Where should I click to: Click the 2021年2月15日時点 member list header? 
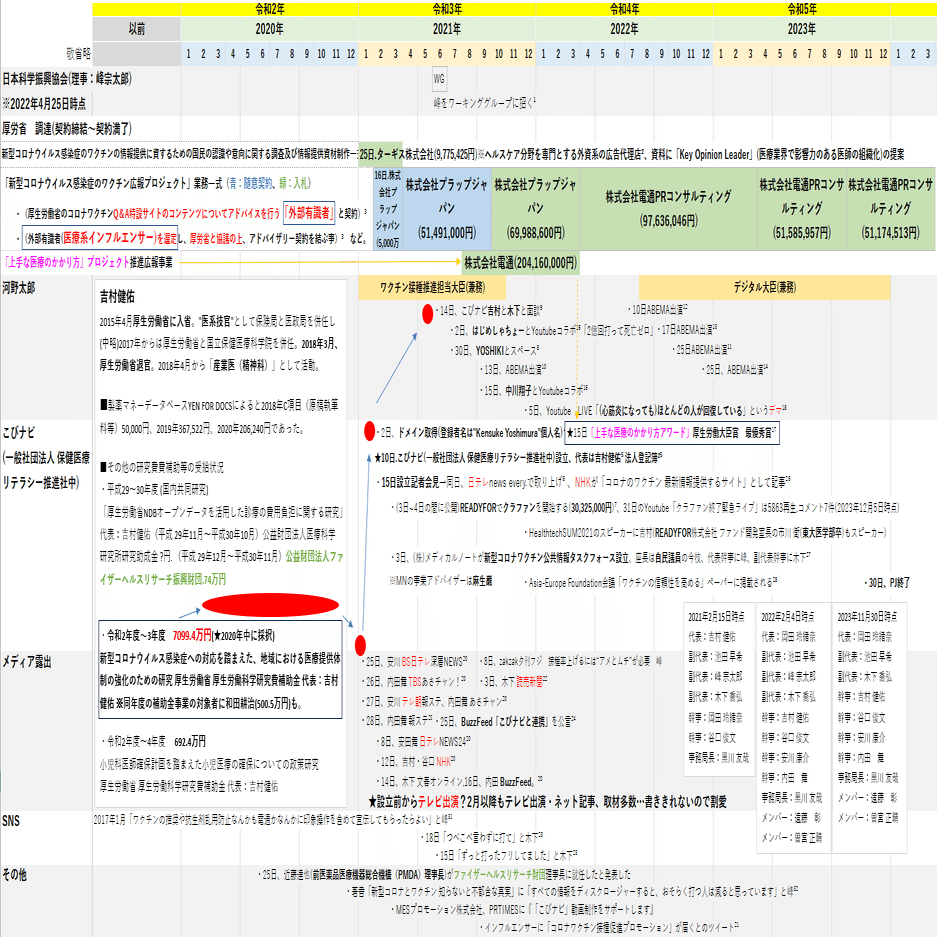(x=716, y=617)
